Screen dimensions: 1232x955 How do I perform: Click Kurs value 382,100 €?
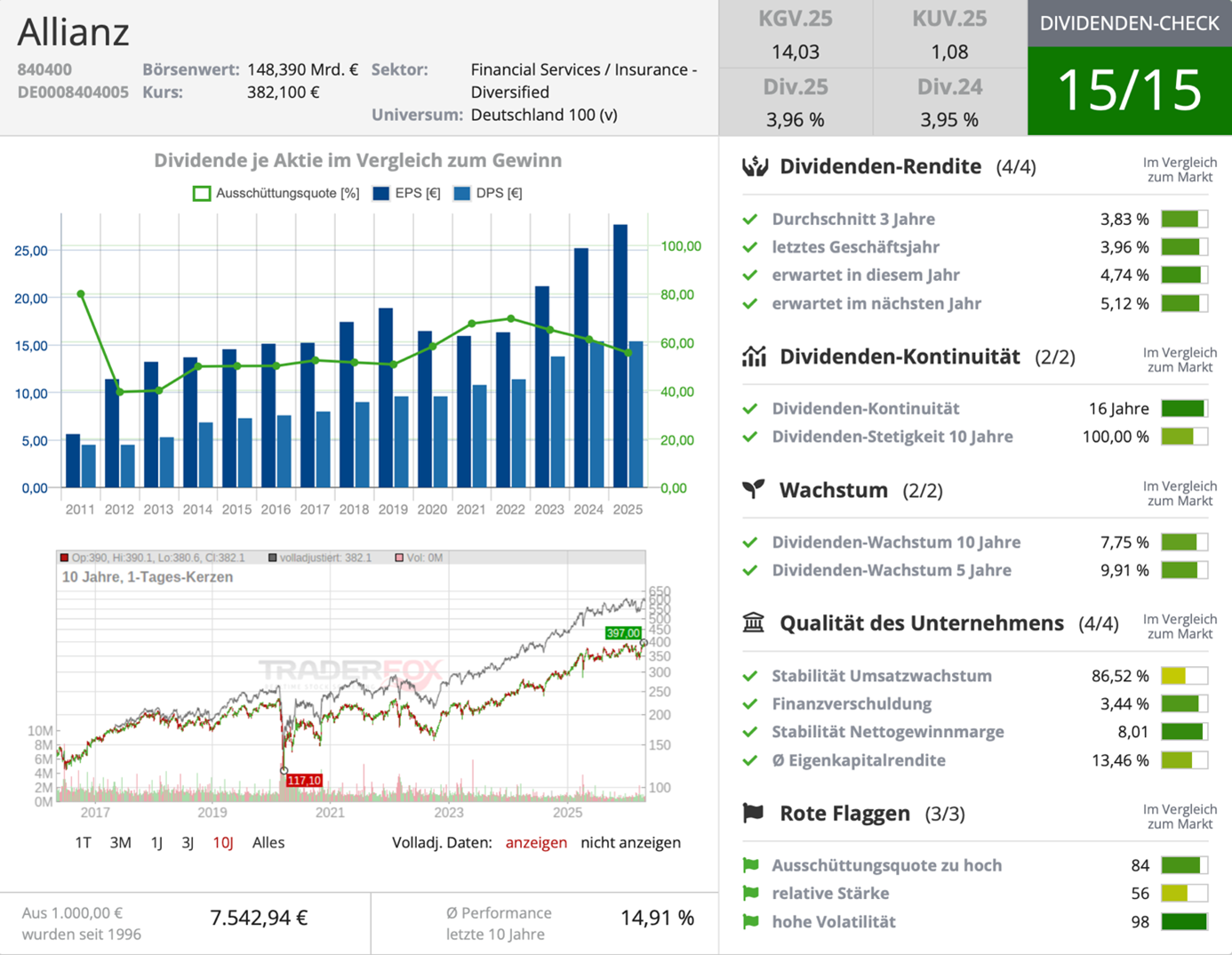pos(283,92)
